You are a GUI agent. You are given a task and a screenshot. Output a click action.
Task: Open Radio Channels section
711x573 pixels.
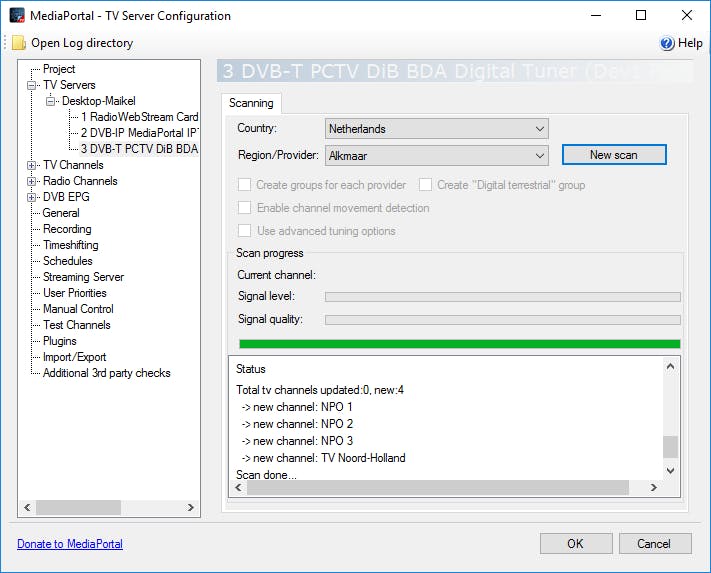(x=80, y=180)
